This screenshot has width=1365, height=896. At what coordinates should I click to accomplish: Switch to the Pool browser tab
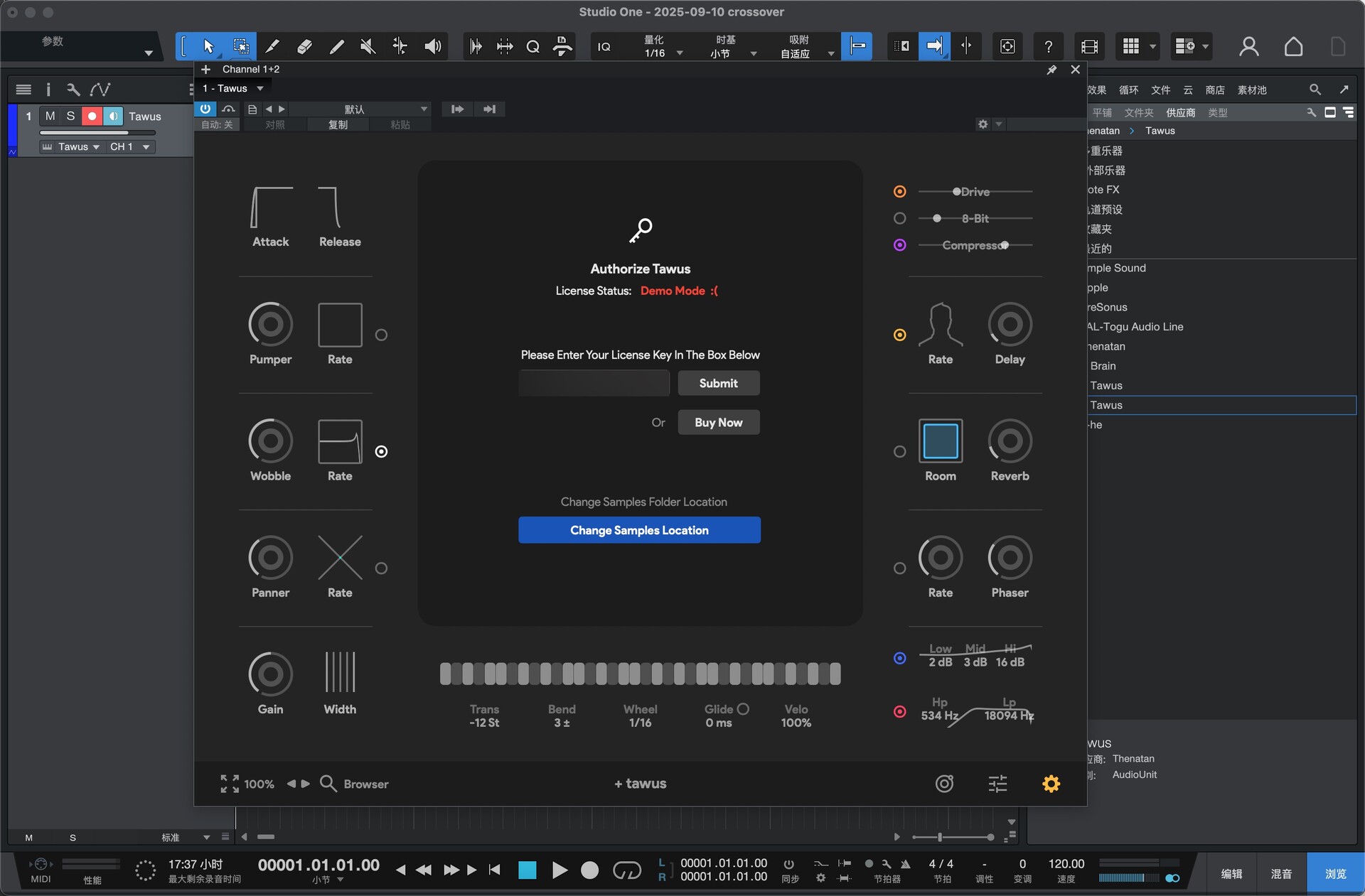coord(1252,90)
